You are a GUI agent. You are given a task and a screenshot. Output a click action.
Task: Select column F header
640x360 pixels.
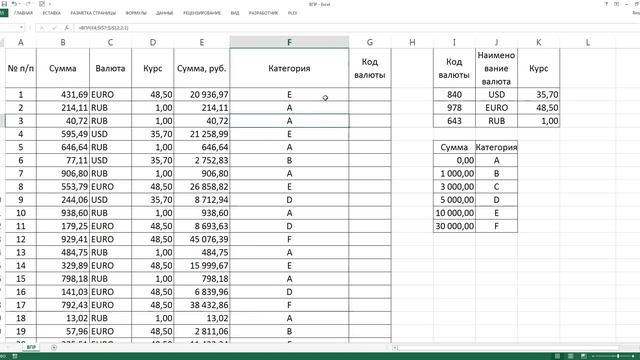[x=289, y=42]
